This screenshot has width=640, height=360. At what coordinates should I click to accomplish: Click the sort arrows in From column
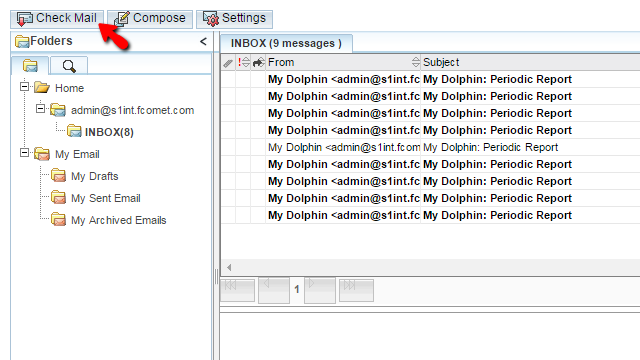[x=416, y=62]
